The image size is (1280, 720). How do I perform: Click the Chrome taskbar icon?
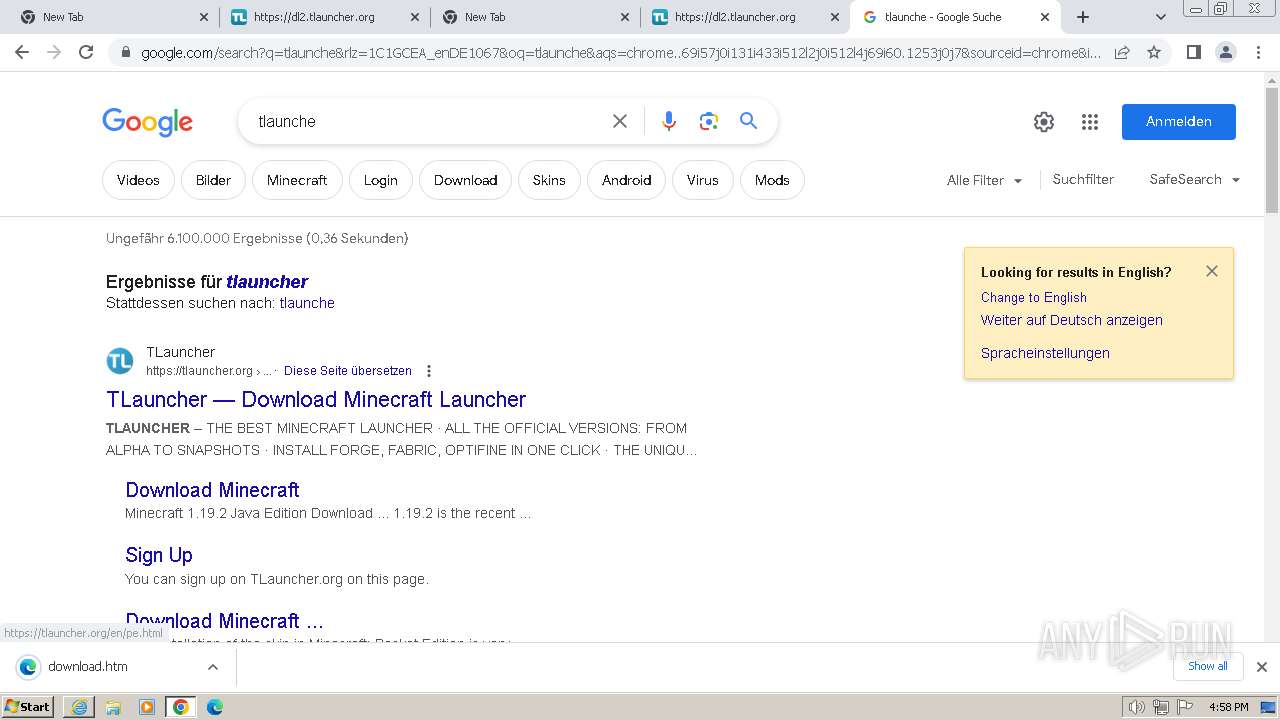coord(181,707)
